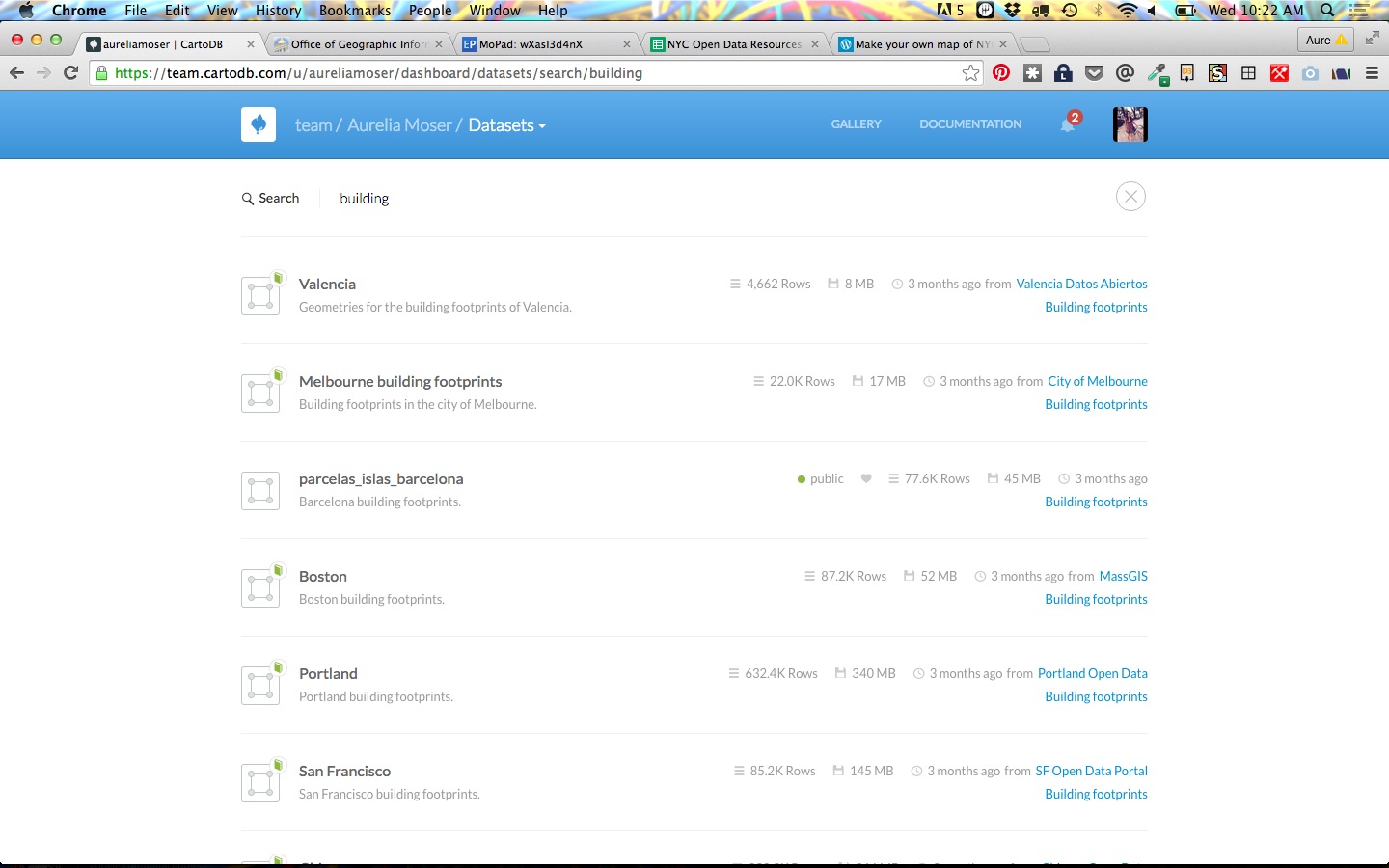Expand the Datasets dropdown in header
The height and width of the screenshot is (868, 1389).
(x=506, y=125)
